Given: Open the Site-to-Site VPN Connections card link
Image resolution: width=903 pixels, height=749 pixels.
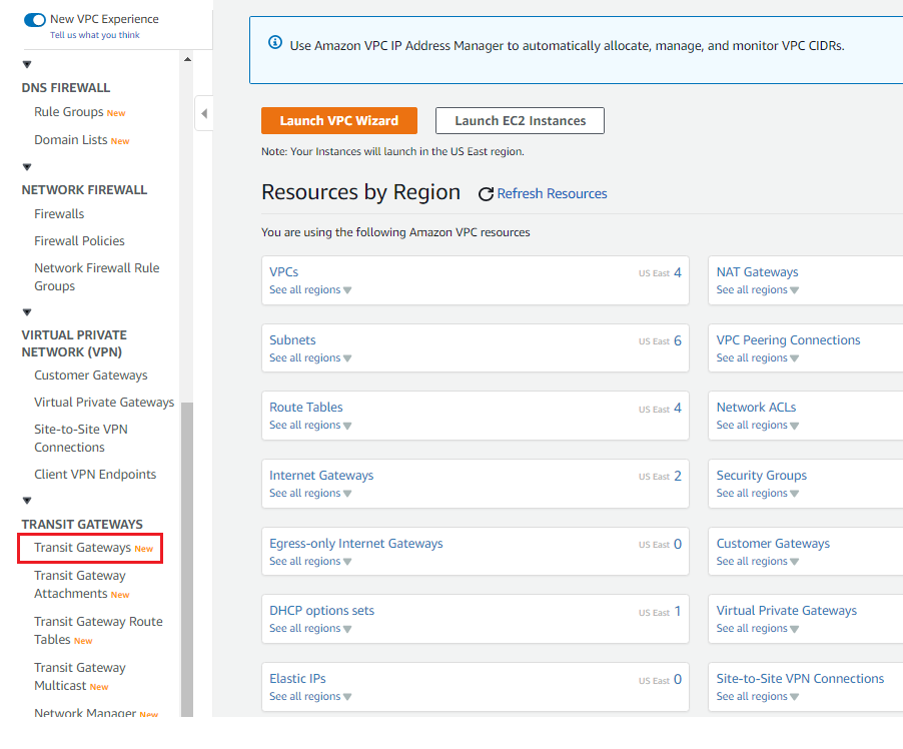Looking at the screenshot, I should (800, 678).
